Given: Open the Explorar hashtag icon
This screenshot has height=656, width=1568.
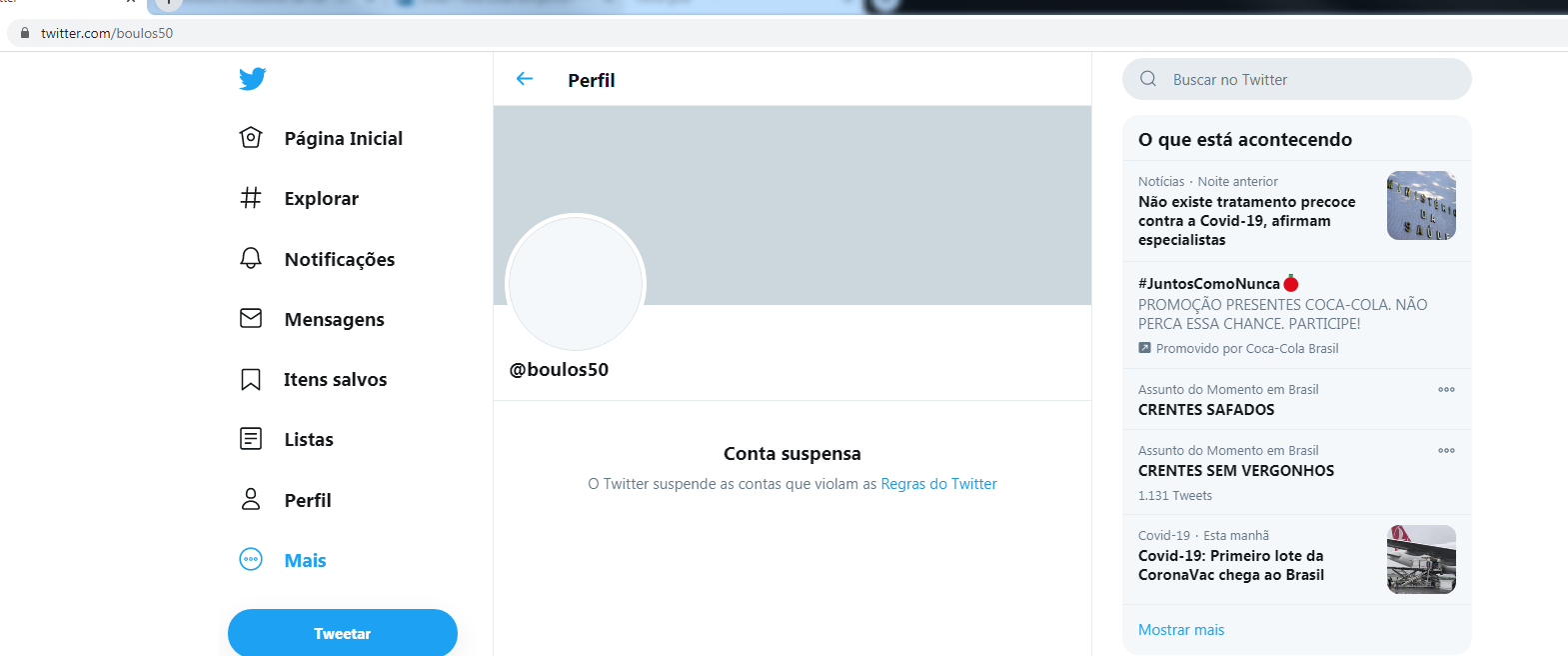Looking at the screenshot, I should tap(251, 198).
